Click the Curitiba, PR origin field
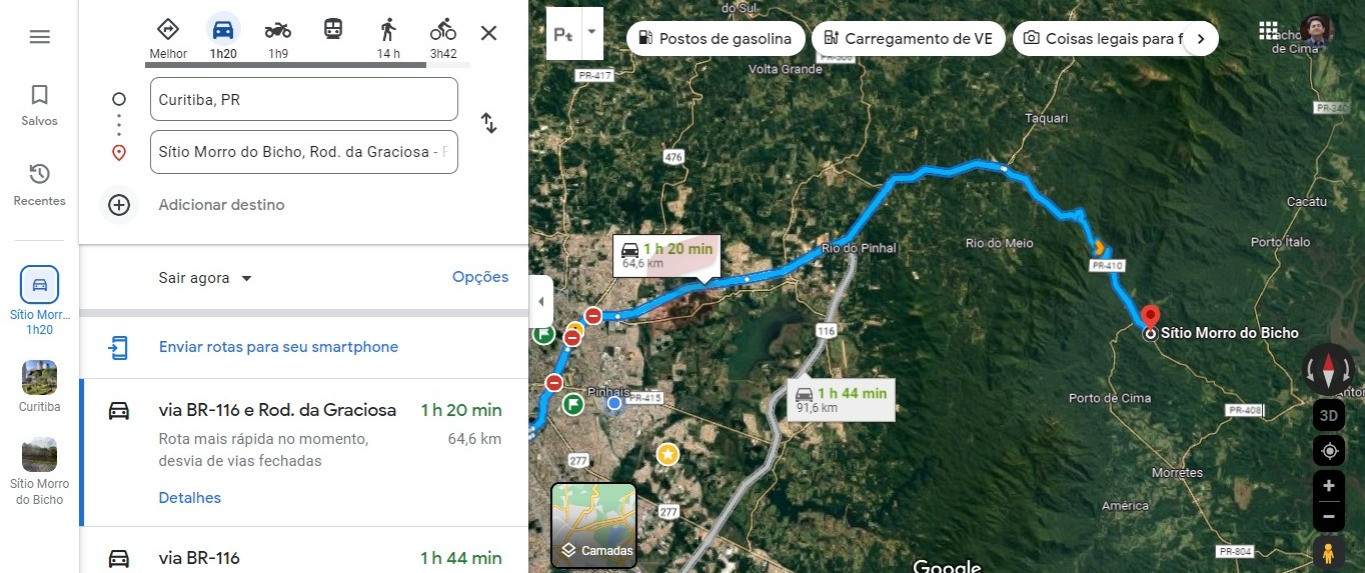The image size is (1365, 573). (304, 99)
